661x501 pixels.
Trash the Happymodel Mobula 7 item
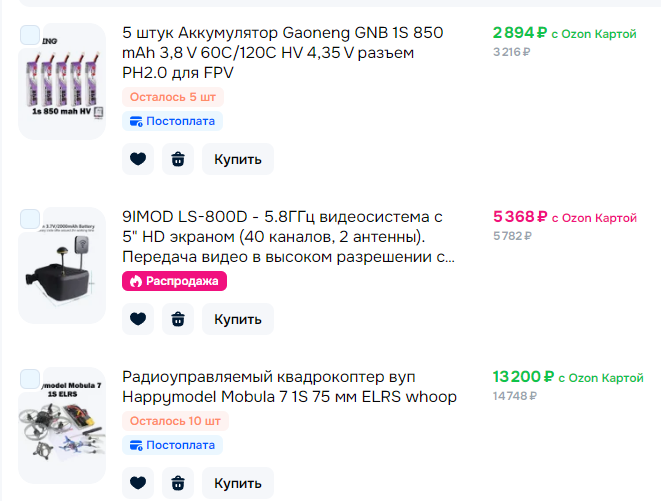178,483
